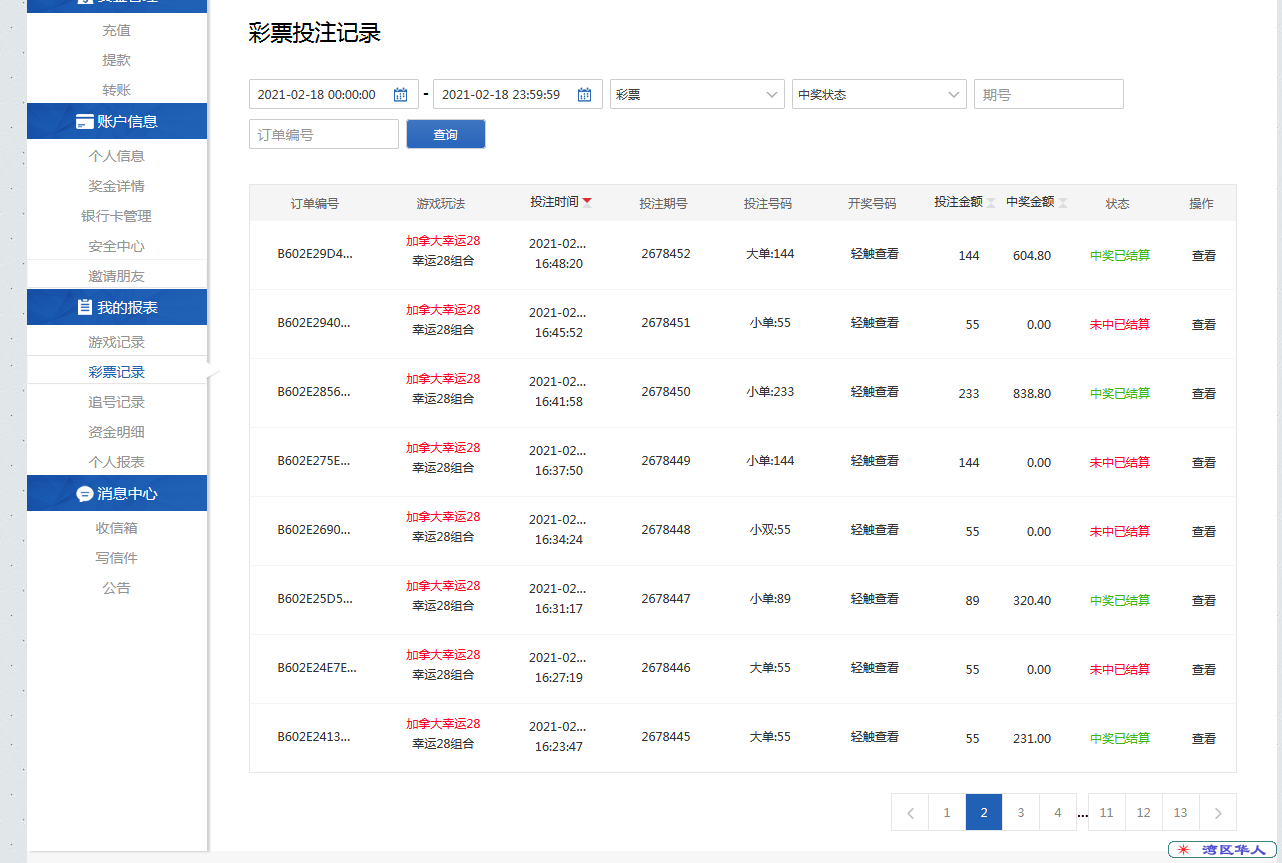Click 未中已结算 status for period 2678449
This screenshot has height=863, width=1282.
pos(1120,463)
